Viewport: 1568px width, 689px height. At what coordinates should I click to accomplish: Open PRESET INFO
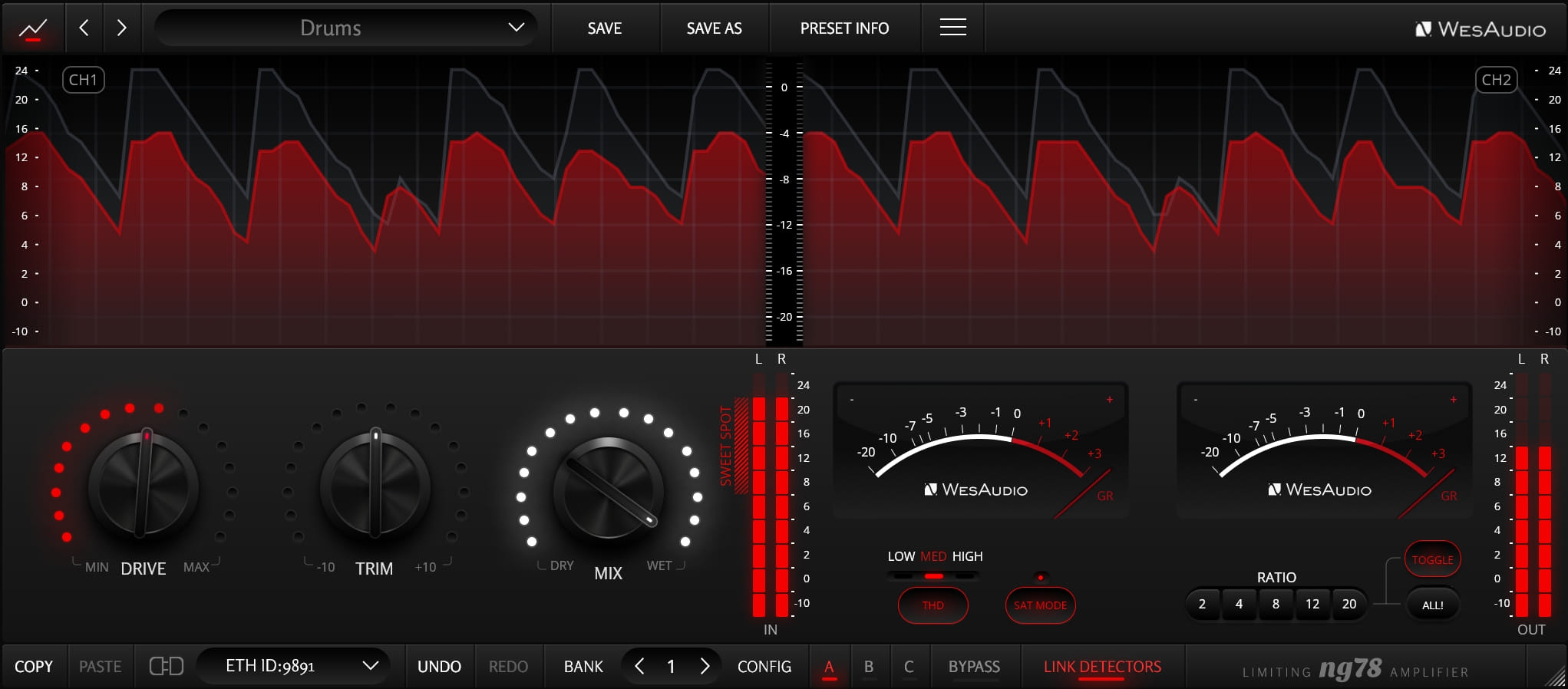click(x=844, y=28)
